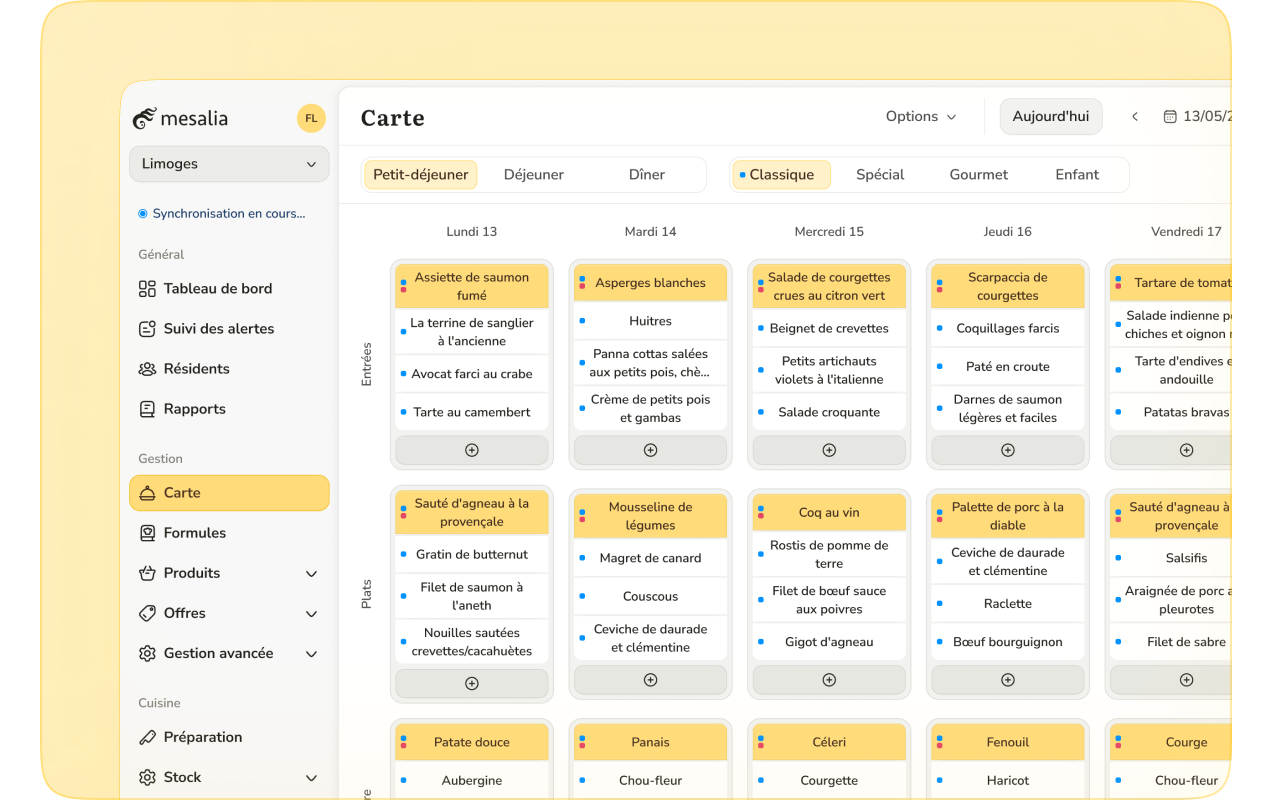Expand the Produits submenu
1272x800 pixels.
tap(311, 574)
